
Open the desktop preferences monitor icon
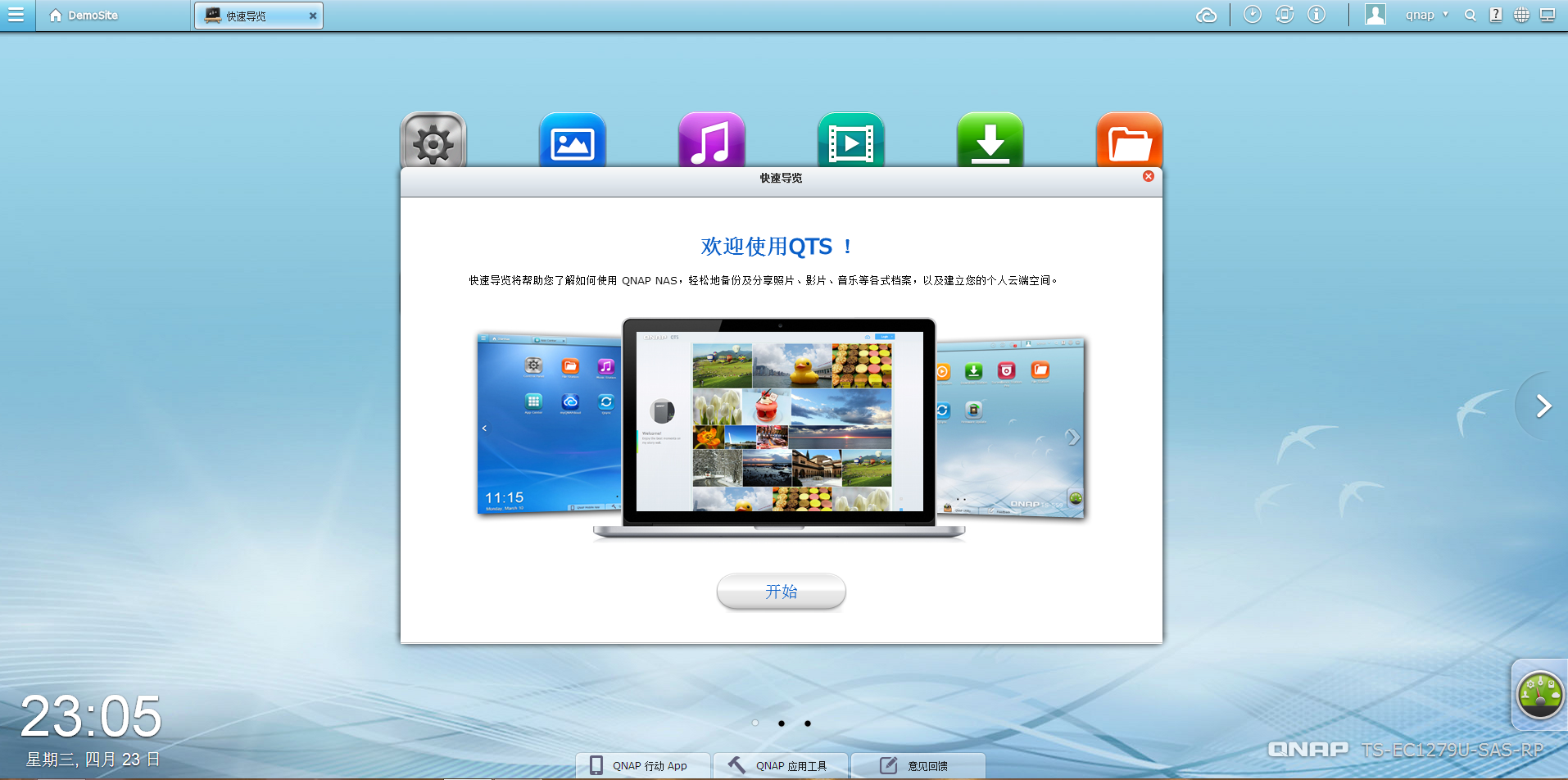(x=1548, y=15)
